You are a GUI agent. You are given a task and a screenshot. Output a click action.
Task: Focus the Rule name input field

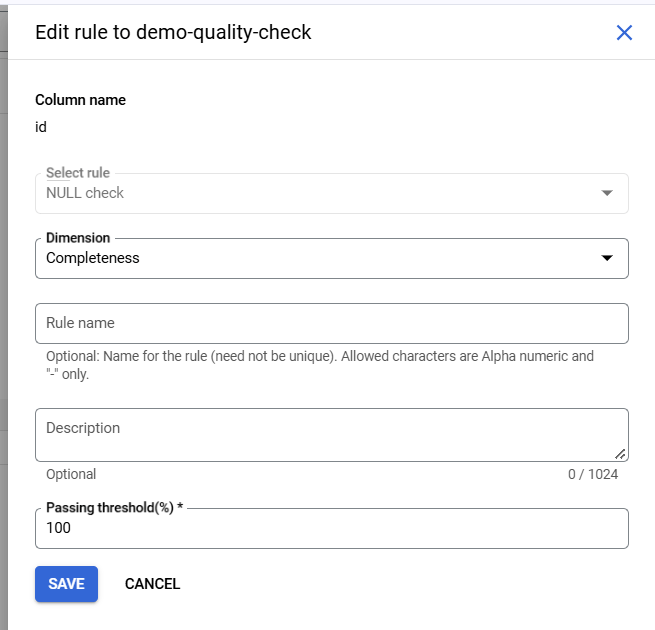331,323
